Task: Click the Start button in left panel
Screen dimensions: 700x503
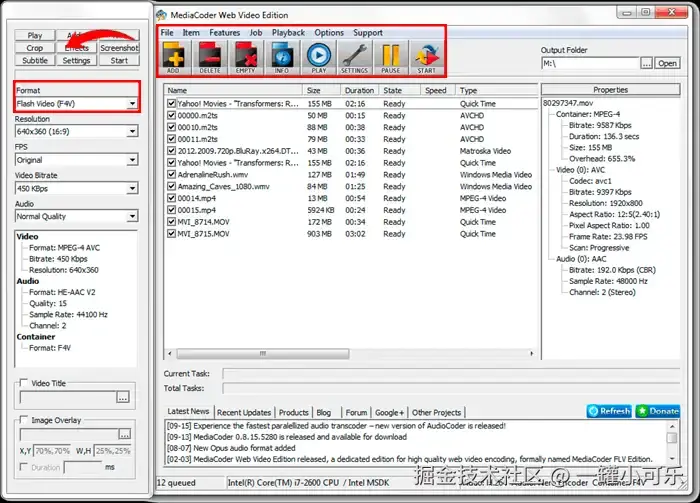Action: click(x=119, y=60)
